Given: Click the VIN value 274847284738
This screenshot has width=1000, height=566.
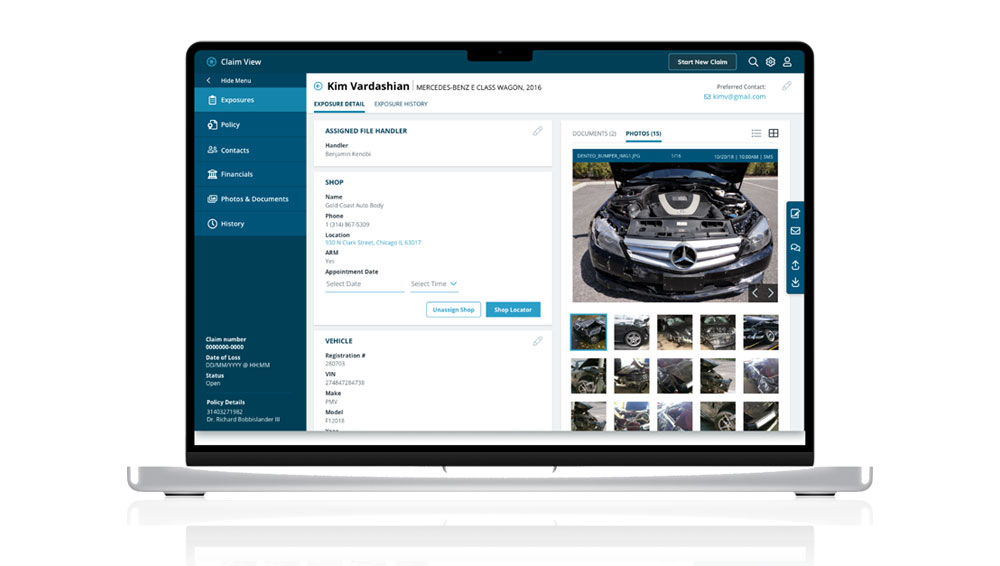Looking at the screenshot, I should point(344,383).
